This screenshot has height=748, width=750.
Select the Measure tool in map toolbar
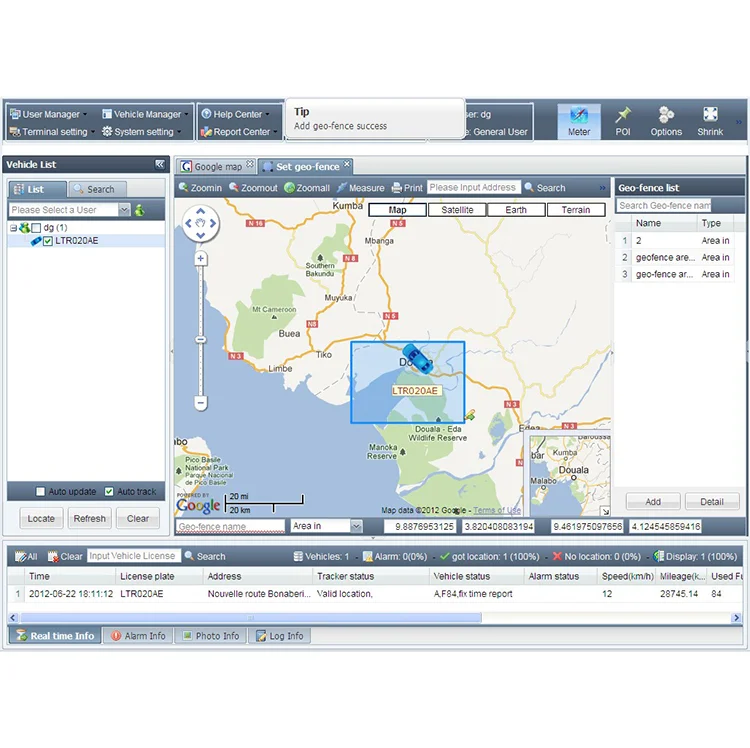click(x=360, y=188)
